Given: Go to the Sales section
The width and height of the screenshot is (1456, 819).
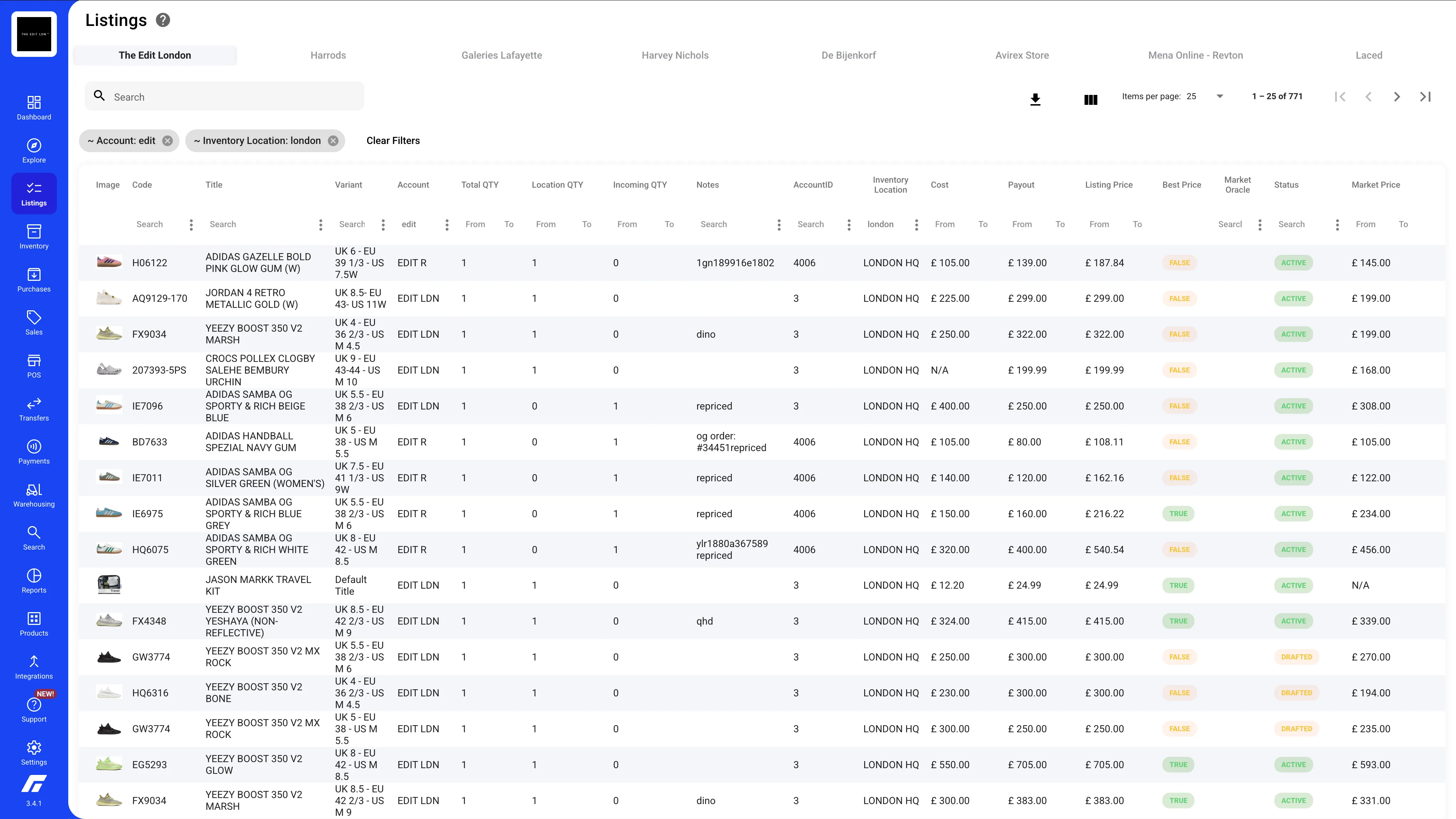Looking at the screenshot, I should tap(34, 322).
